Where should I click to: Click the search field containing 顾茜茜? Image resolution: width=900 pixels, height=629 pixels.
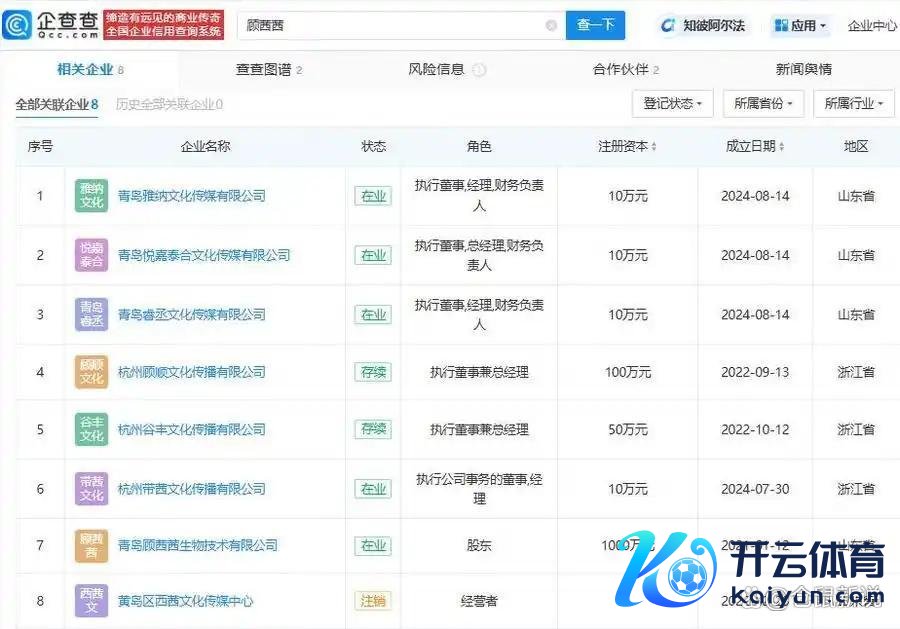point(390,26)
